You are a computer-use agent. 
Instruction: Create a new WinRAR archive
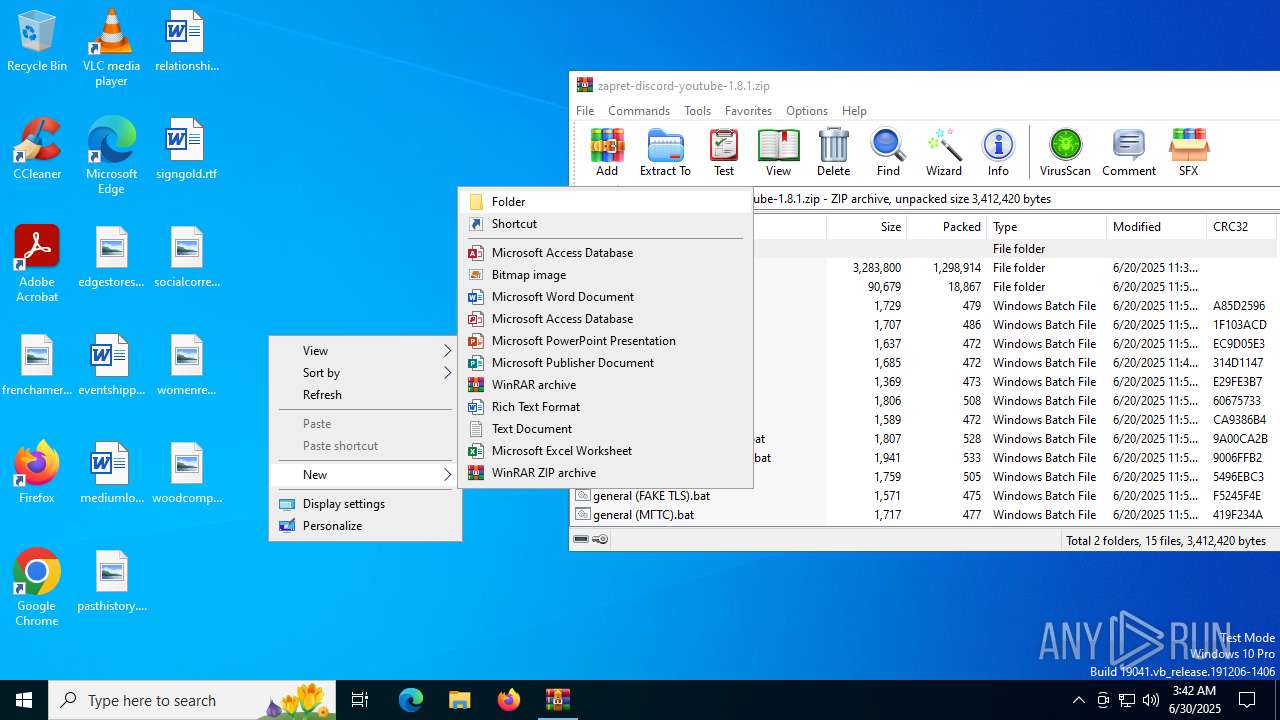coord(605,384)
